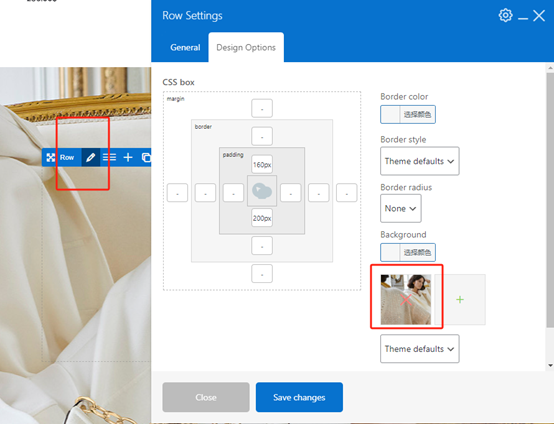Image resolution: width=554 pixels, height=424 pixels.
Task: Open the row layout lines icon
Action: pos(109,157)
